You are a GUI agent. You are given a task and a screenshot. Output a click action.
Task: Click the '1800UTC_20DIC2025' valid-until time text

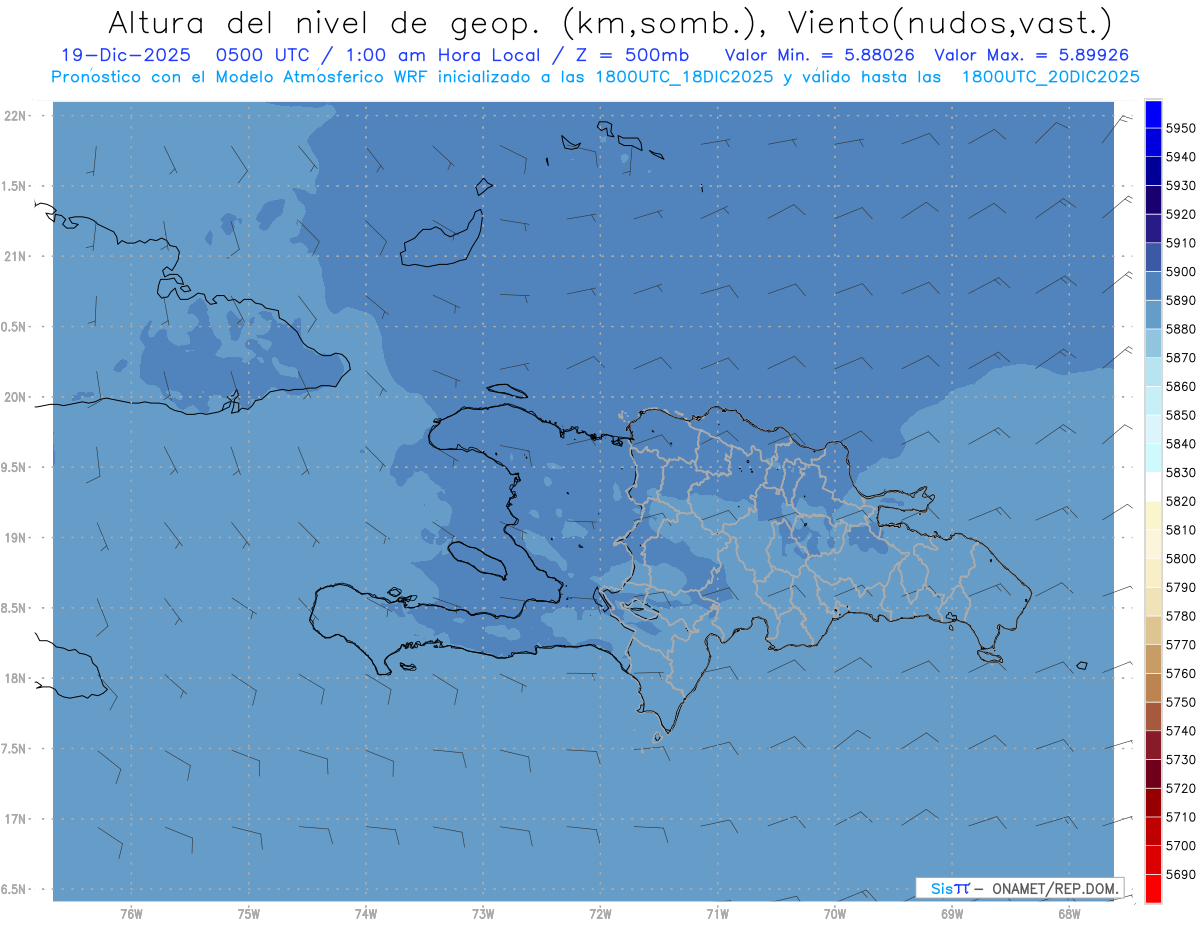pyautogui.click(x=1049, y=77)
